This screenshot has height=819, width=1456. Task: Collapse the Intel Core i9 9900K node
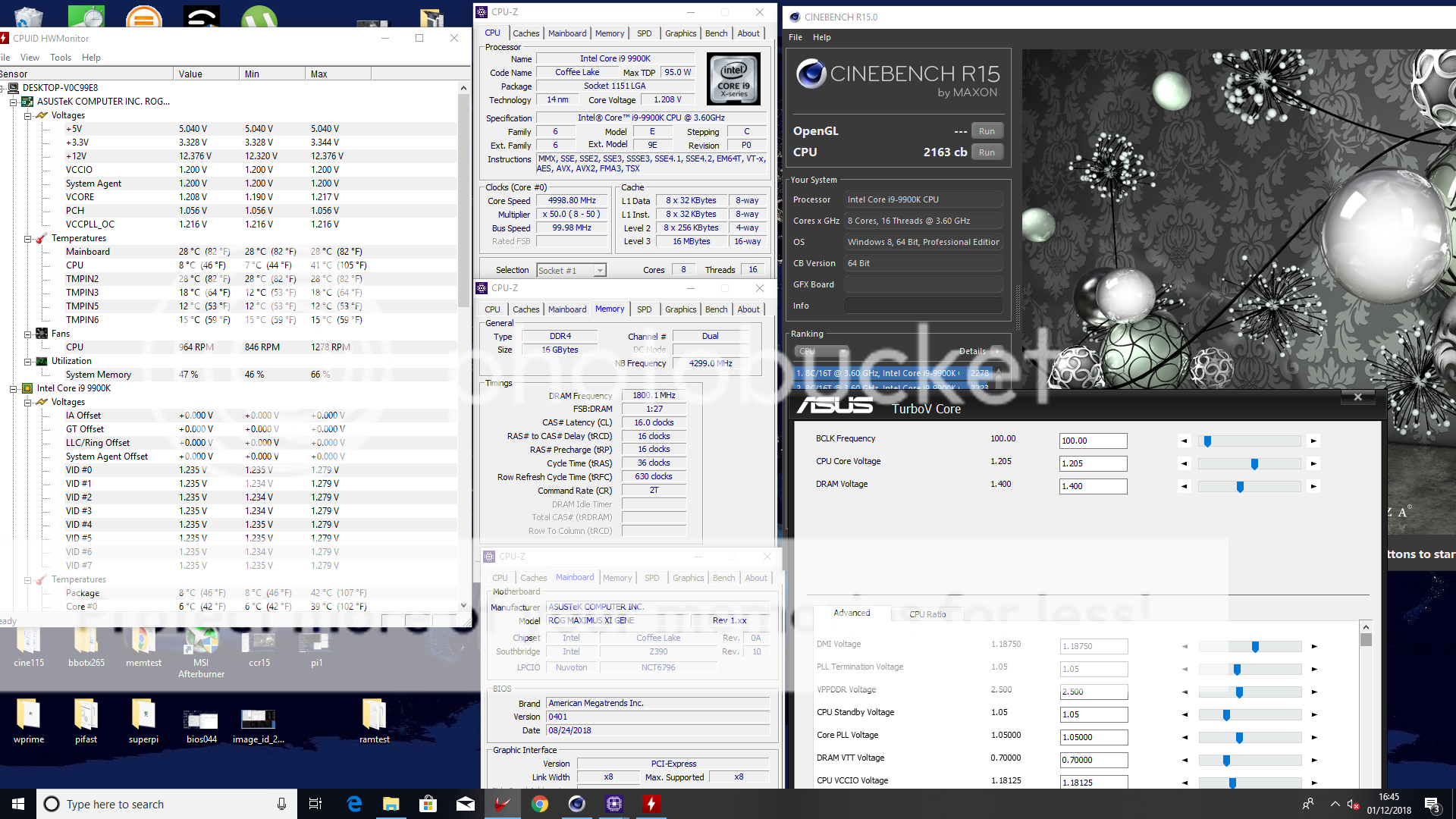[13, 389]
